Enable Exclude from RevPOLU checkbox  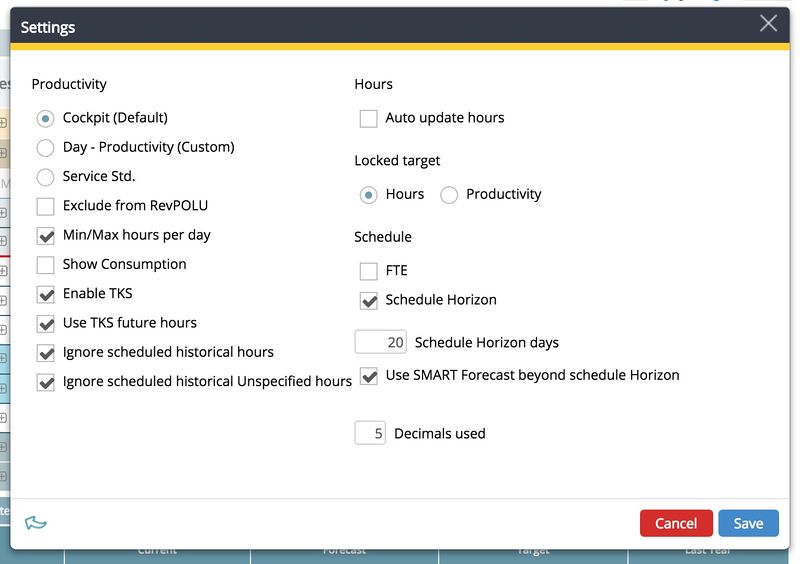point(46,206)
